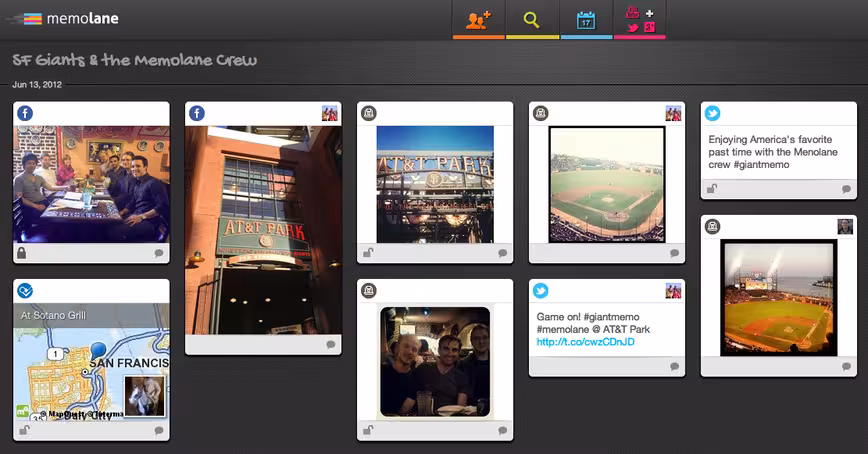Open comments on 'Game on!' tweet card

pos(674,367)
